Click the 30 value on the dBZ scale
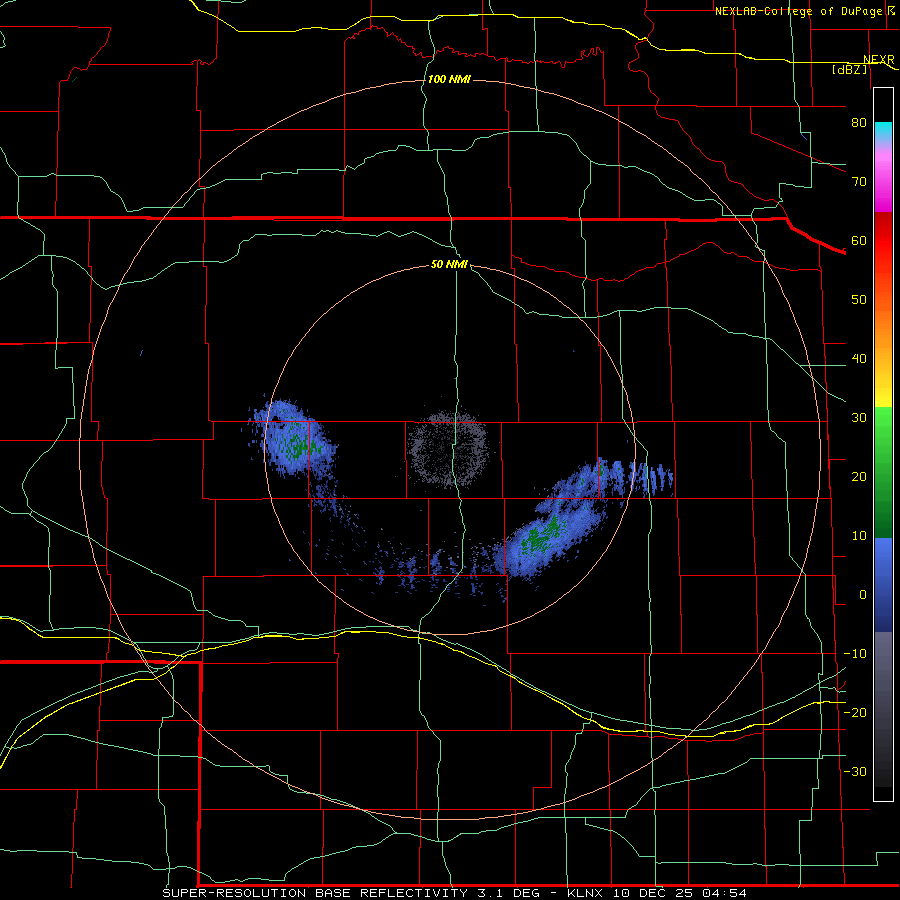The height and width of the screenshot is (900, 900). (x=859, y=417)
